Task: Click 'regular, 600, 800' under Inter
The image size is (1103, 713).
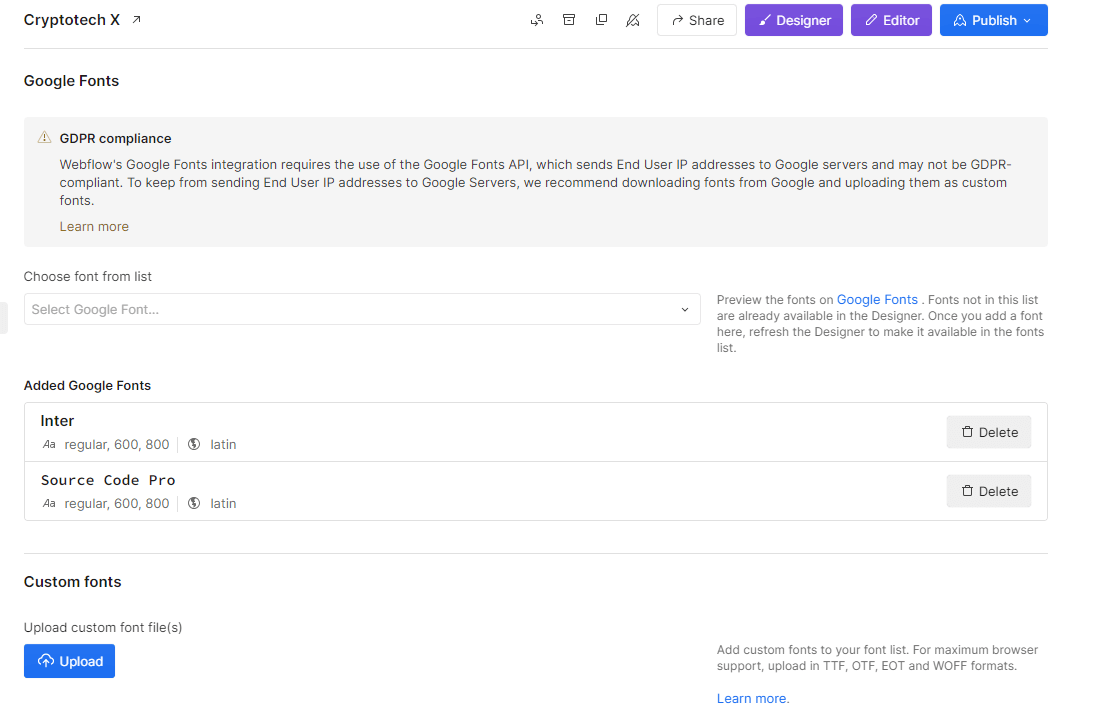Action: (x=117, y=444)
